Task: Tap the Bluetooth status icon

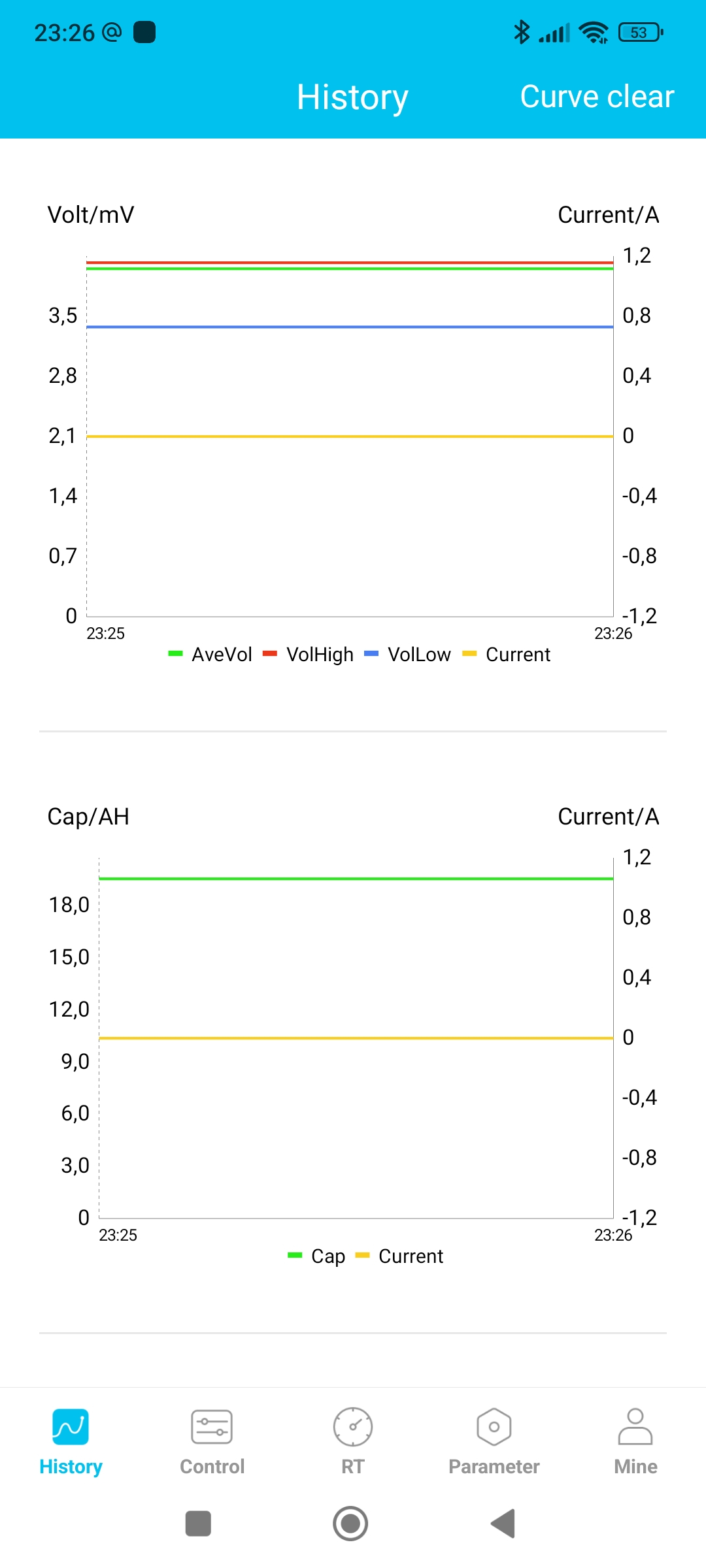Action: coord(521,32)
